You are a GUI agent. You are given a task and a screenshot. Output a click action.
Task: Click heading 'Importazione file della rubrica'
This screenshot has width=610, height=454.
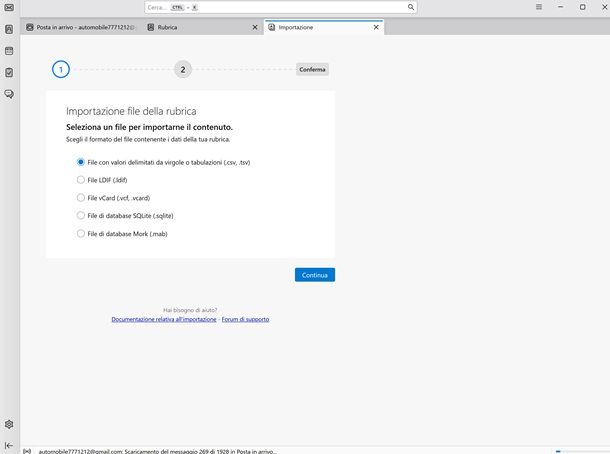[x=131, y=111]
